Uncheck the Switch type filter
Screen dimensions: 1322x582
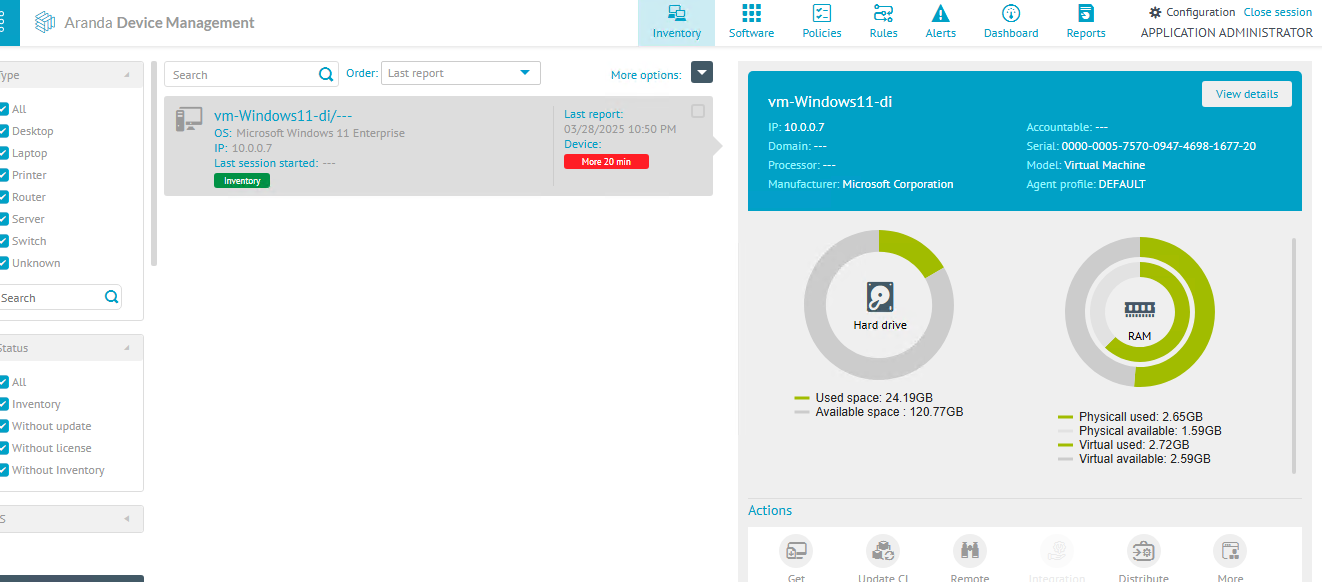pos(4,241)
